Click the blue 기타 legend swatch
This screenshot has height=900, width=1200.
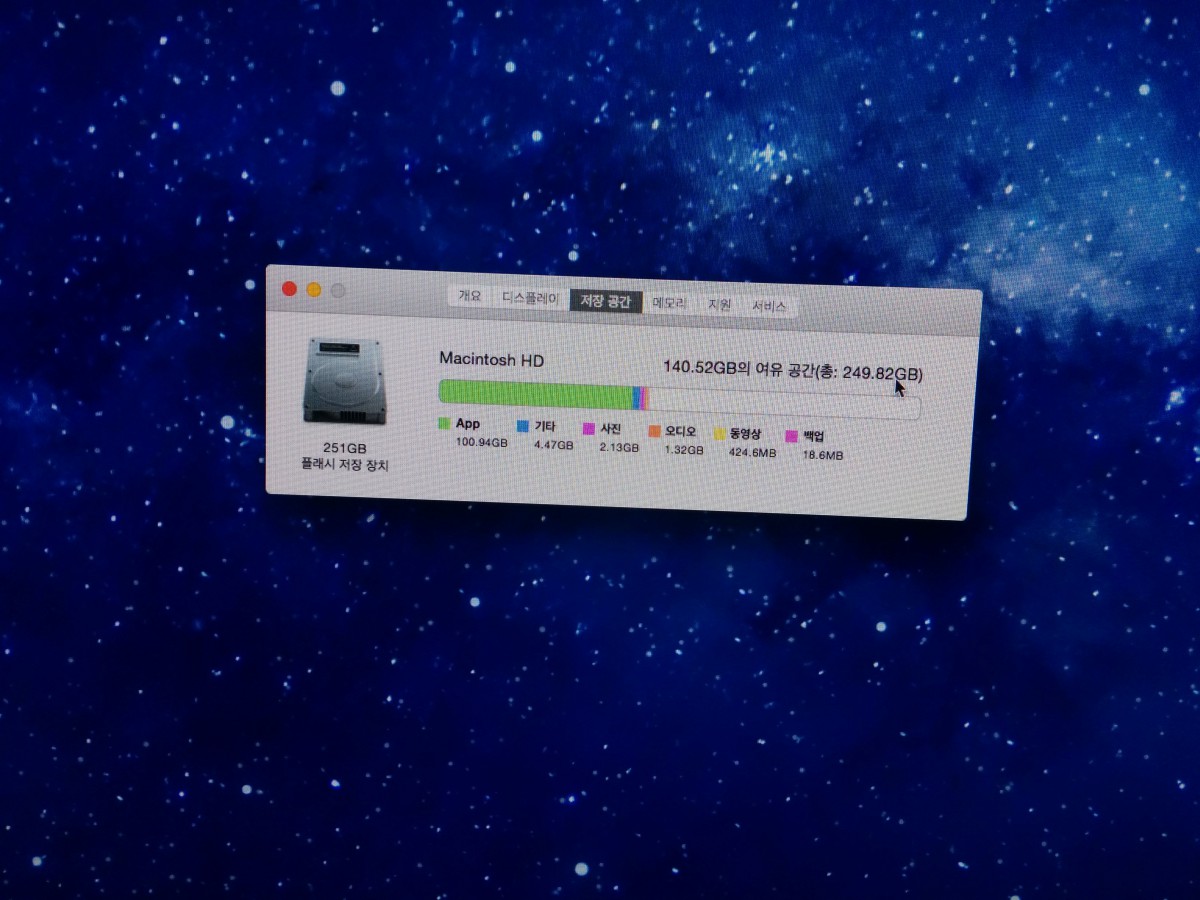click(x=522, y=427)
